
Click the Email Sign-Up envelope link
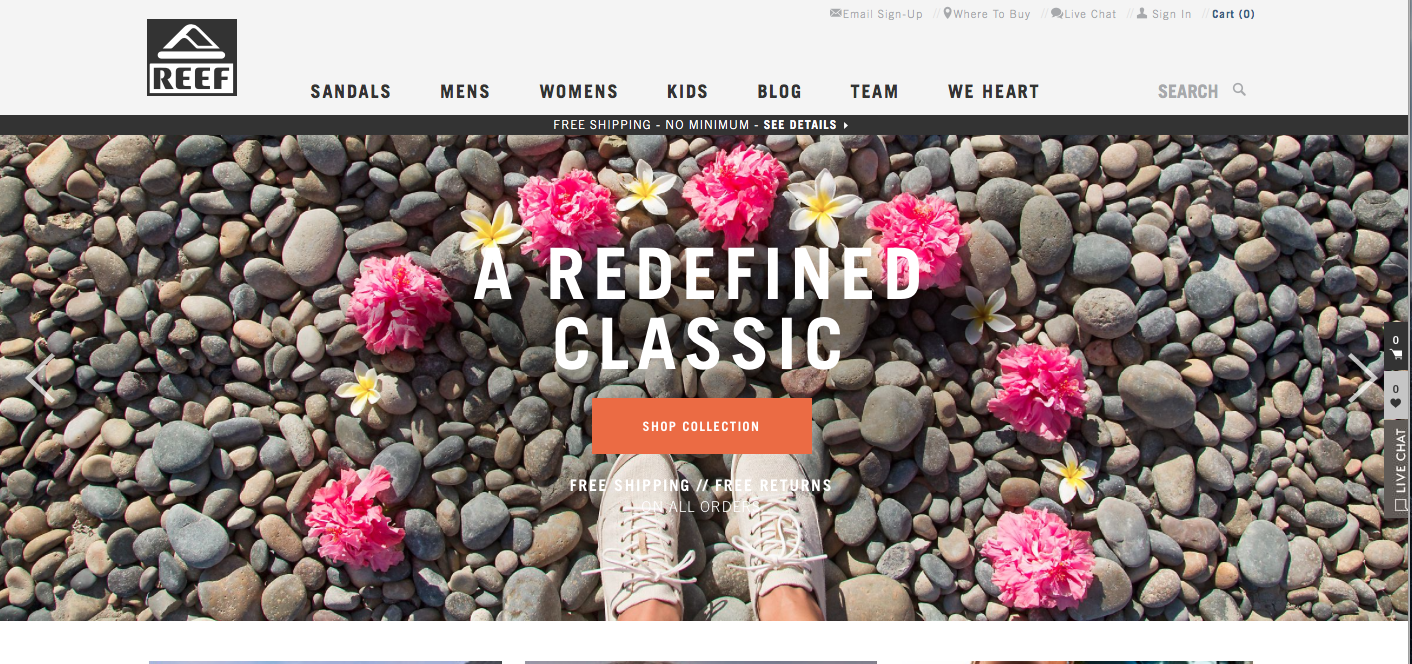[876, 14]
